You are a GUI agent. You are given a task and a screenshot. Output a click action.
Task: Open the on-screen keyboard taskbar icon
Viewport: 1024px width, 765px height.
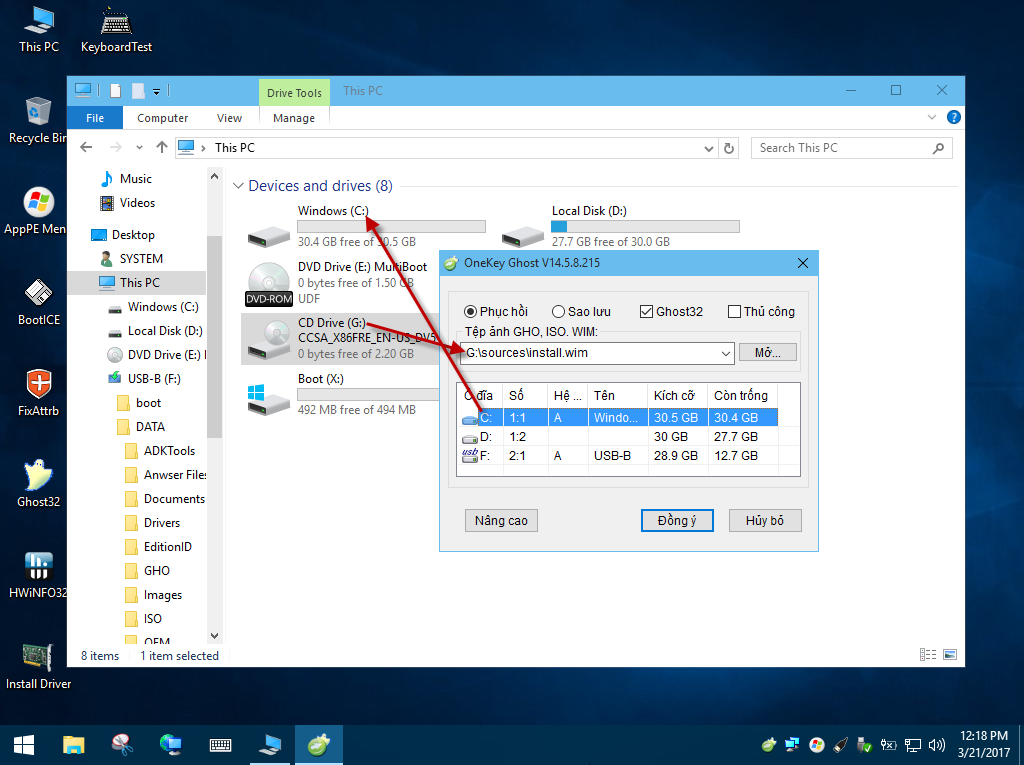coord(220,745)
